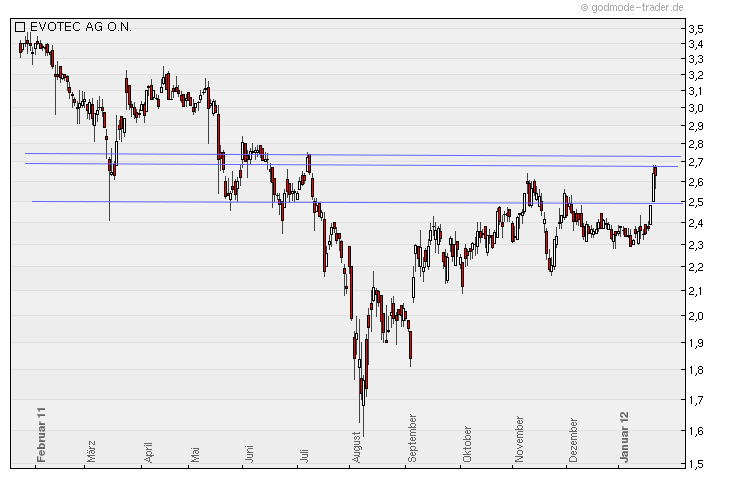Click the 3,3 price axis value
The height and width of the screenshot is (481, 730).
point(696,60)
